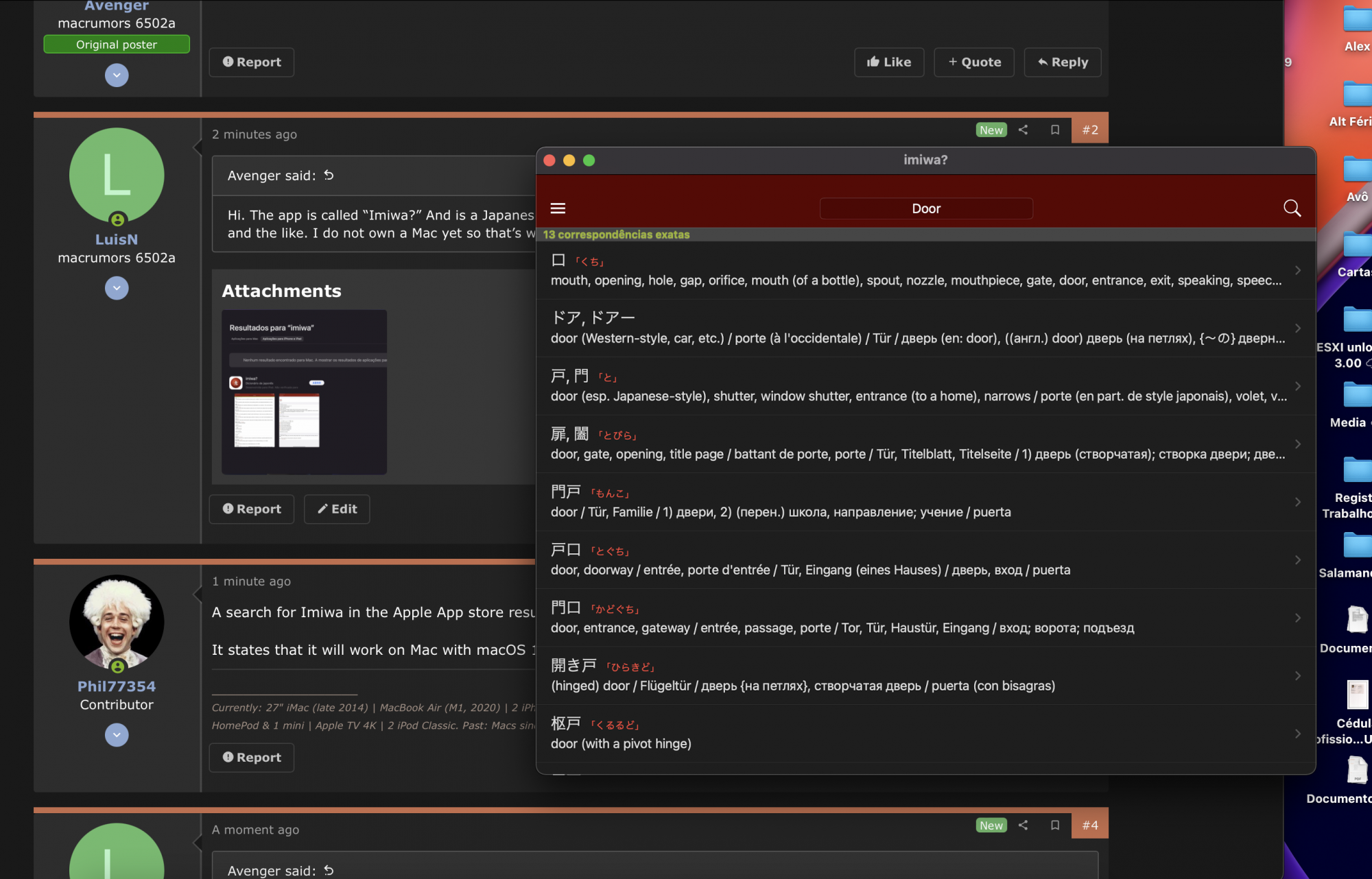The image size is (1372, 879).
Task: Expand Phil77354 user info chevron
Action: point(117,735)
